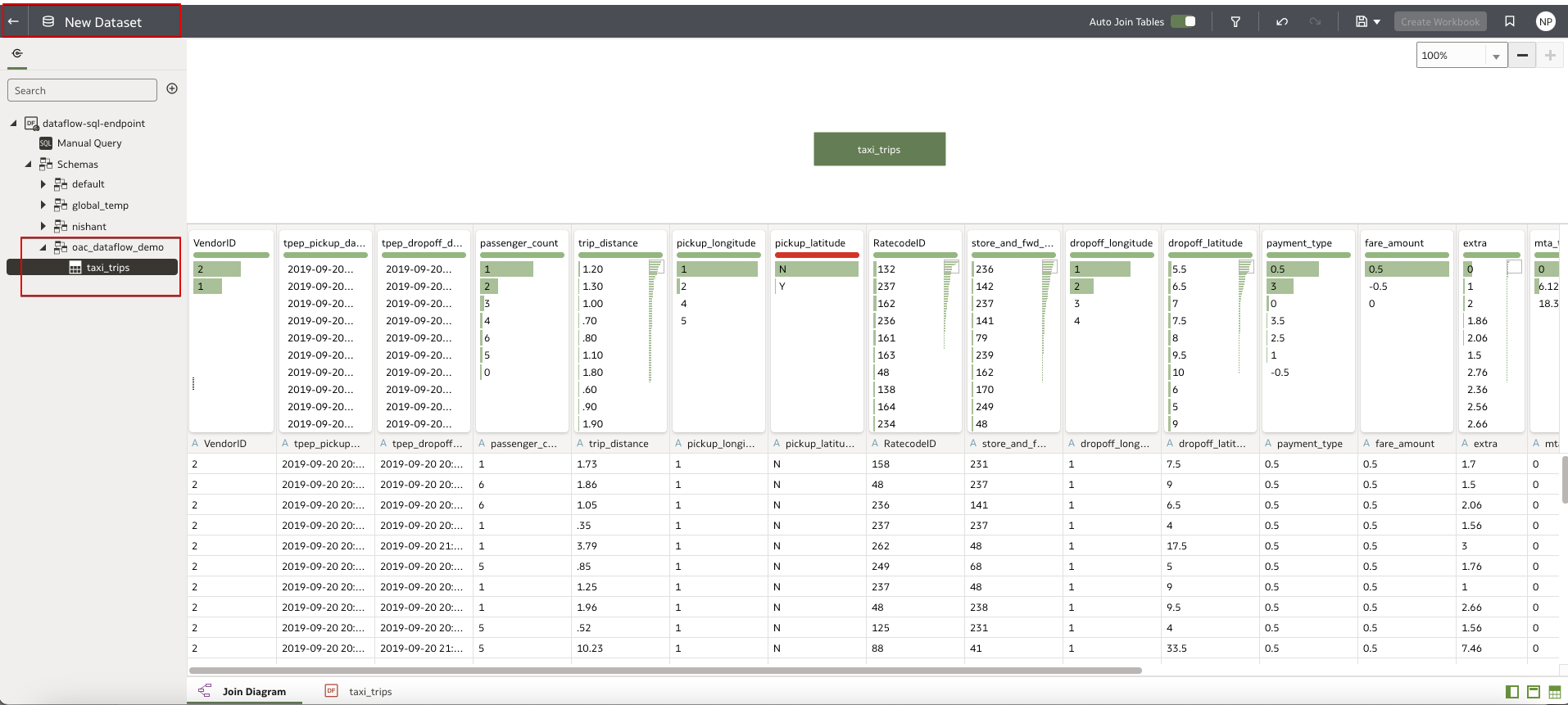Click the bookmark icon in top bar
The height and width of the screenshot is (705, 1568).
click(1510, 22)
